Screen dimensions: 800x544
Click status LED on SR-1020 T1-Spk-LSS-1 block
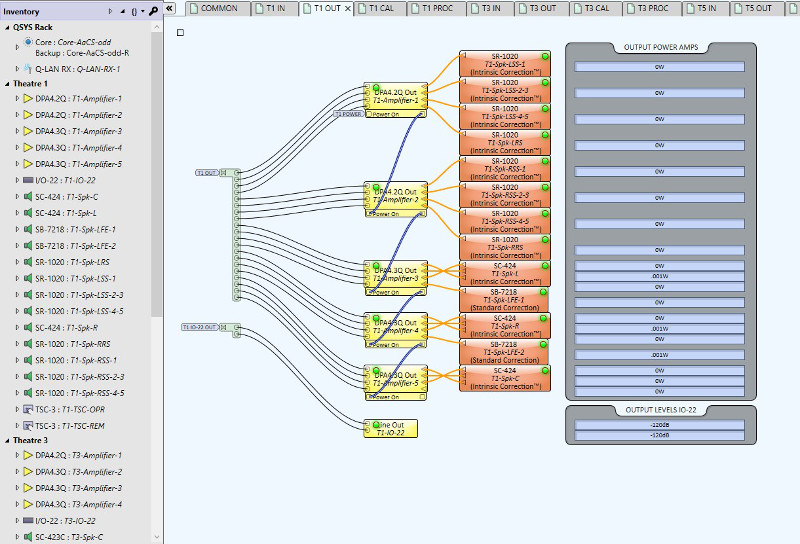(x=545, y=56)
